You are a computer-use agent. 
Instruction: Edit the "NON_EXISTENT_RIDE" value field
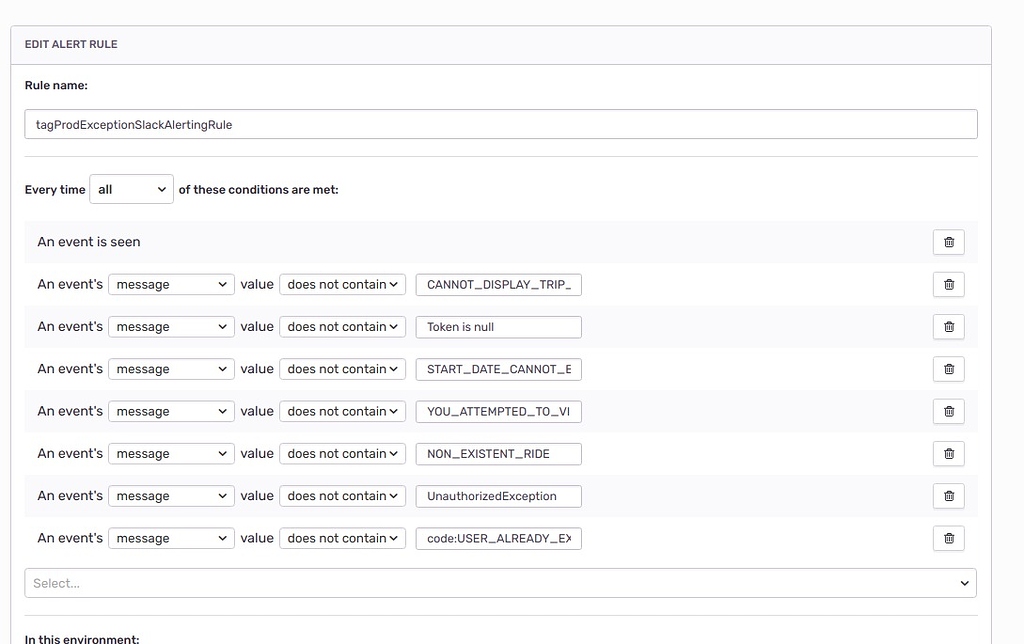click(x=498, y=453)
